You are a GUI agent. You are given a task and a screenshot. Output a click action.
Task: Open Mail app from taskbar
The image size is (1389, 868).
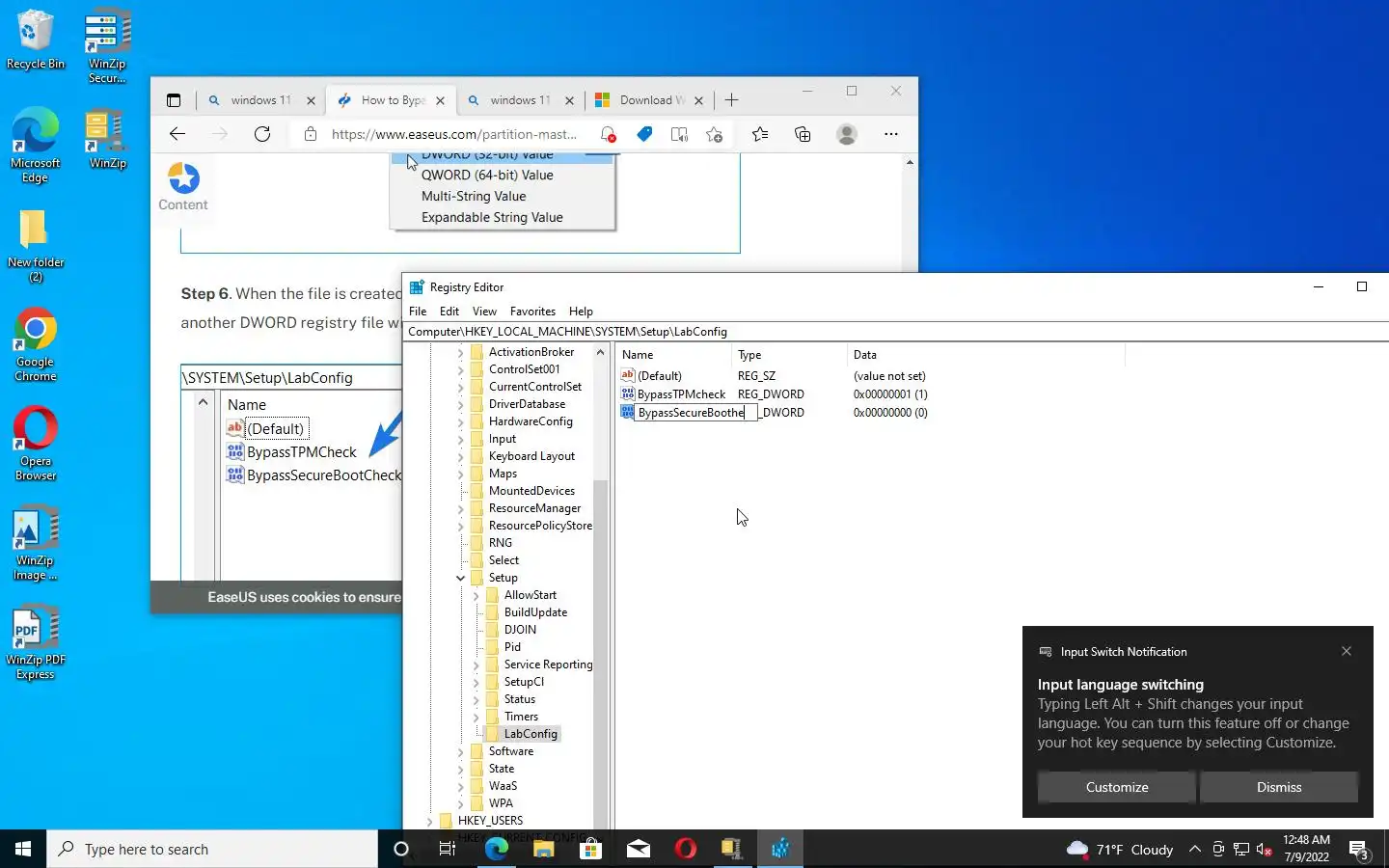638,849
